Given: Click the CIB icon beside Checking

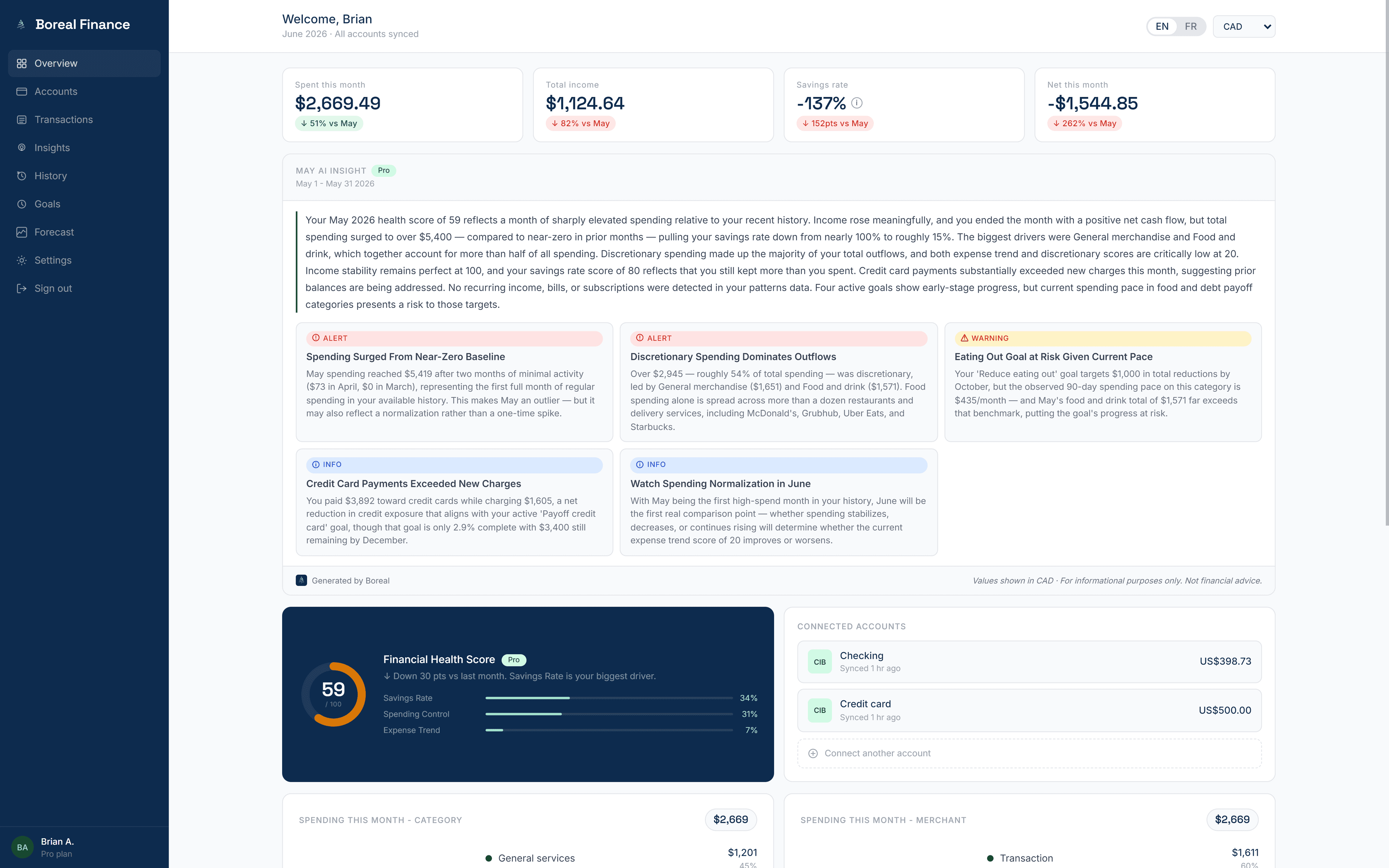Looking at the screenshot, I should [x=820, y=662].
